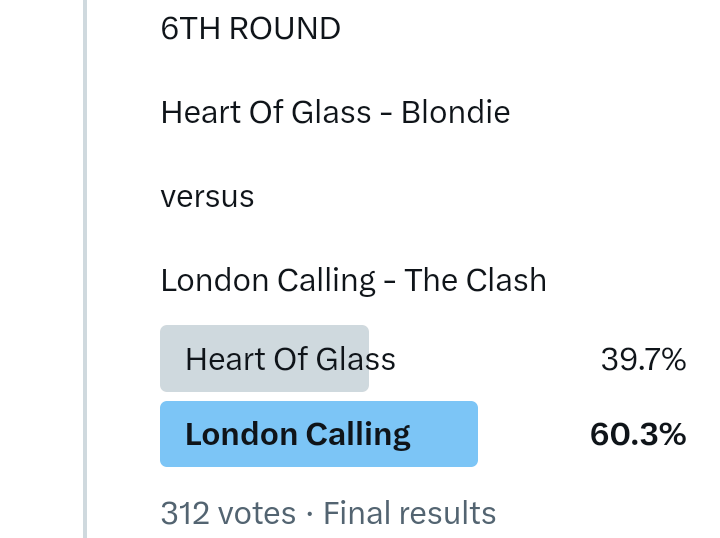The width and height of the screenshot is (720, 538).
Task: Select the "London Calling - The Clash" tweet line
Action: [353, 280]
